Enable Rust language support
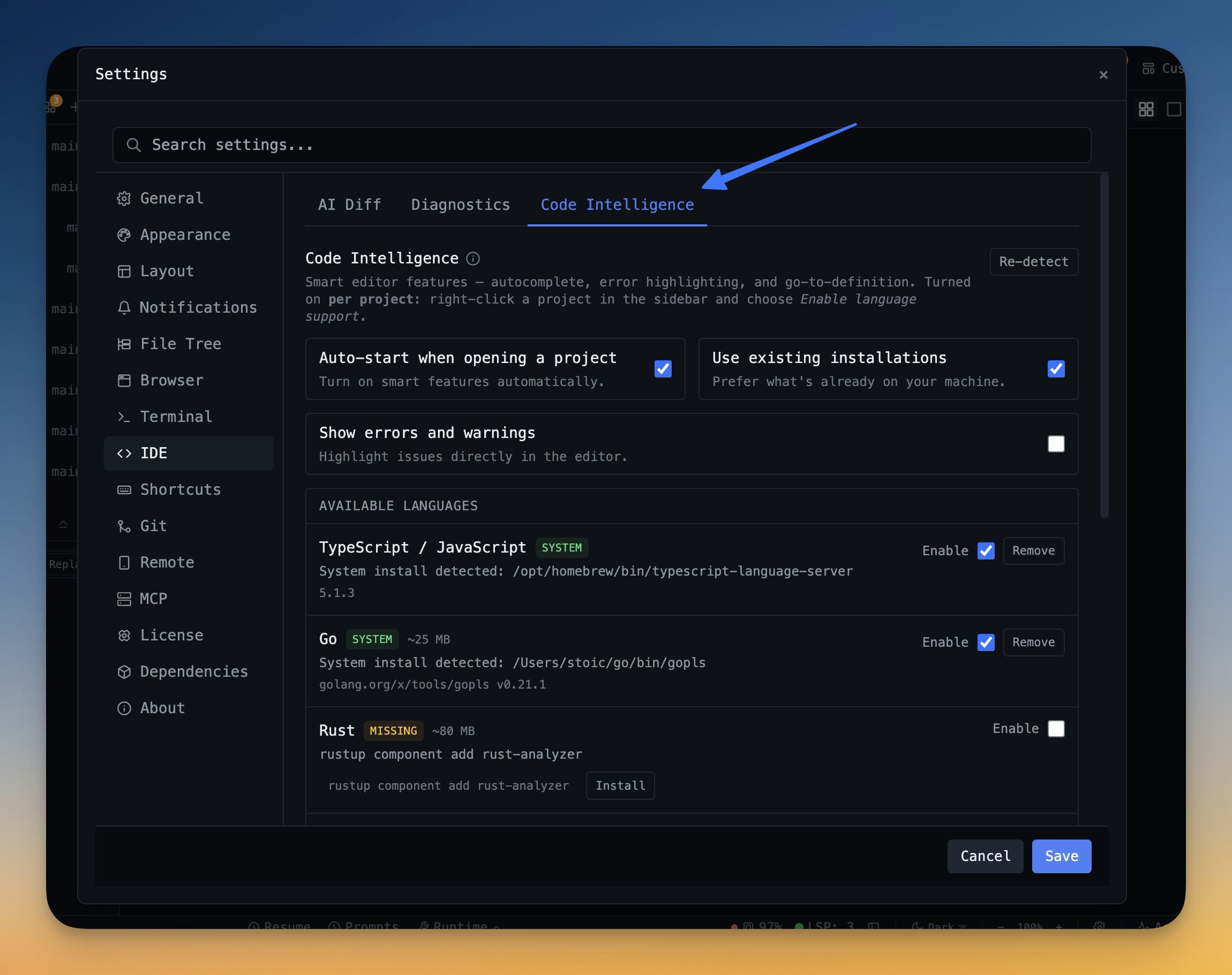 [1056, 728]
